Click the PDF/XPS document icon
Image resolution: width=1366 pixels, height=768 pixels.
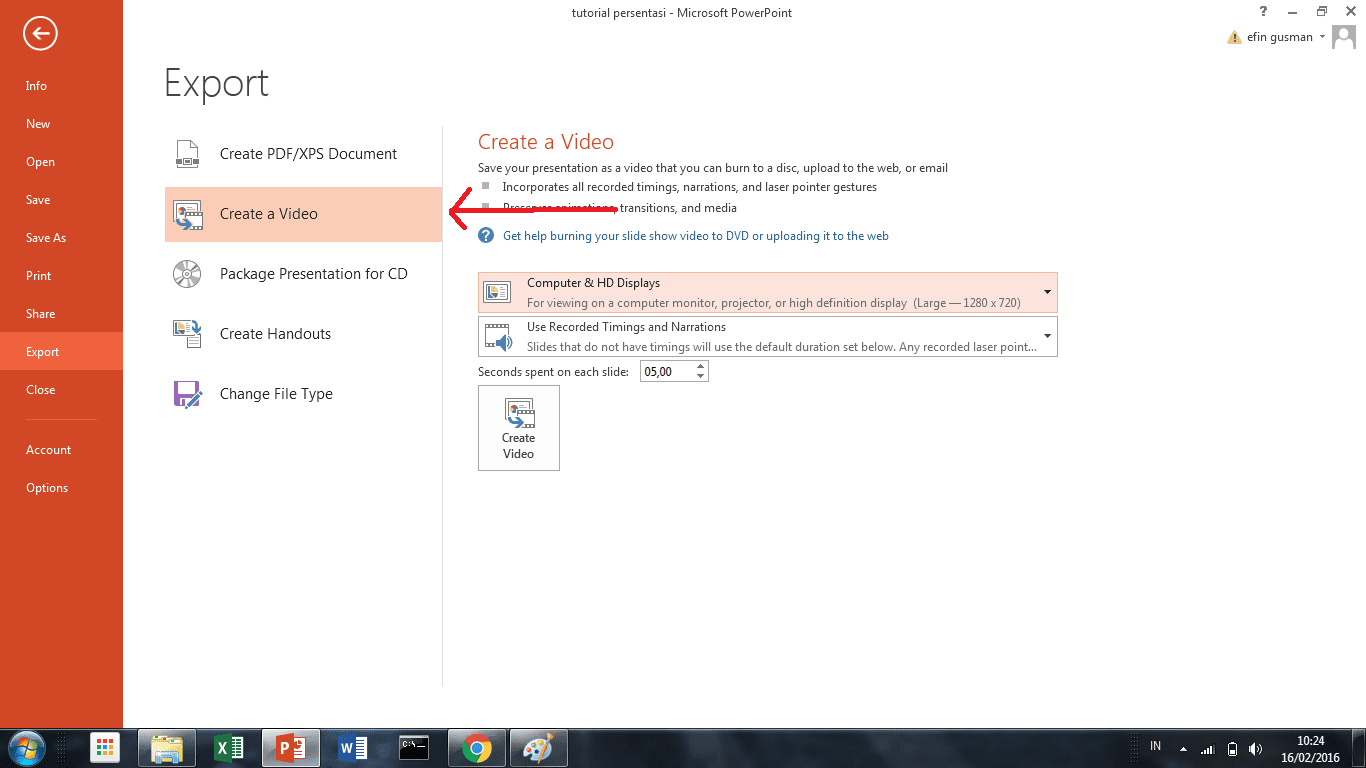coord(187,154)
